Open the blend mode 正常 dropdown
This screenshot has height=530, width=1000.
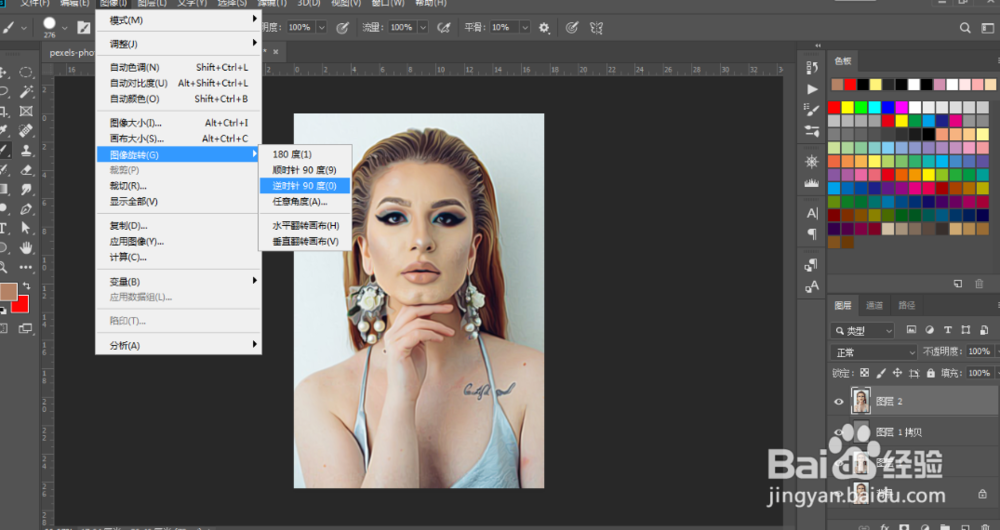coord(874,352)
